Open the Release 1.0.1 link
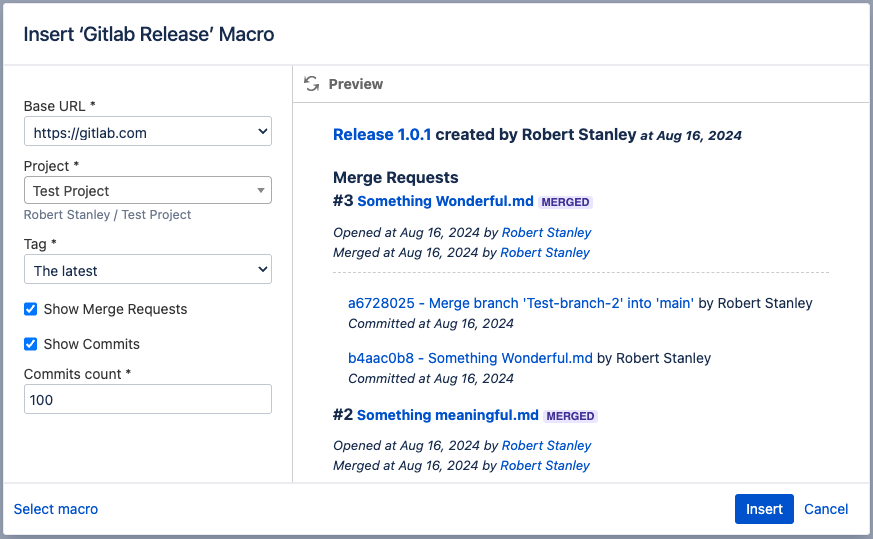Screen dimensions: 873x539 (382, 134)
